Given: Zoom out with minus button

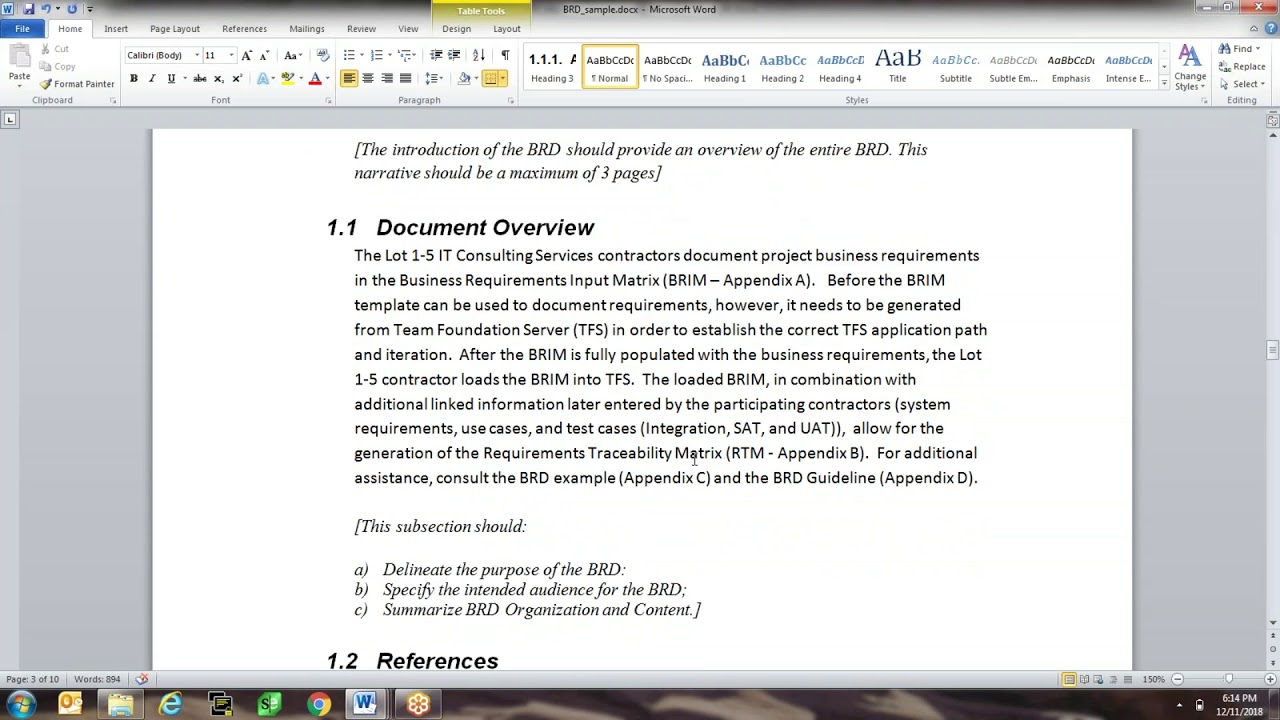Looking at the screenshot, I should 1177,680.
